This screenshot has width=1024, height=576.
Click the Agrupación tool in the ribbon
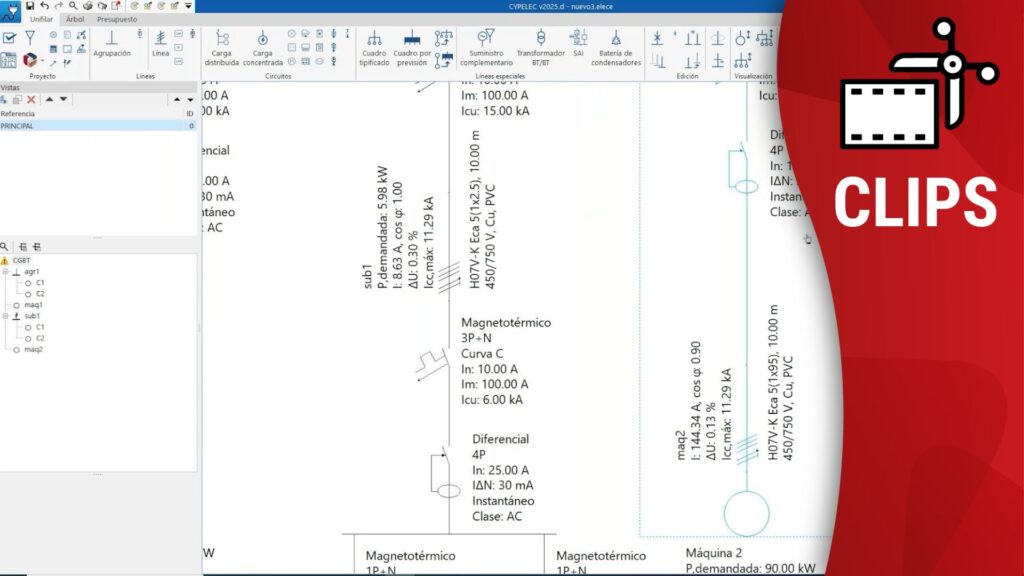pyautogui.click(x=112, y=43)
